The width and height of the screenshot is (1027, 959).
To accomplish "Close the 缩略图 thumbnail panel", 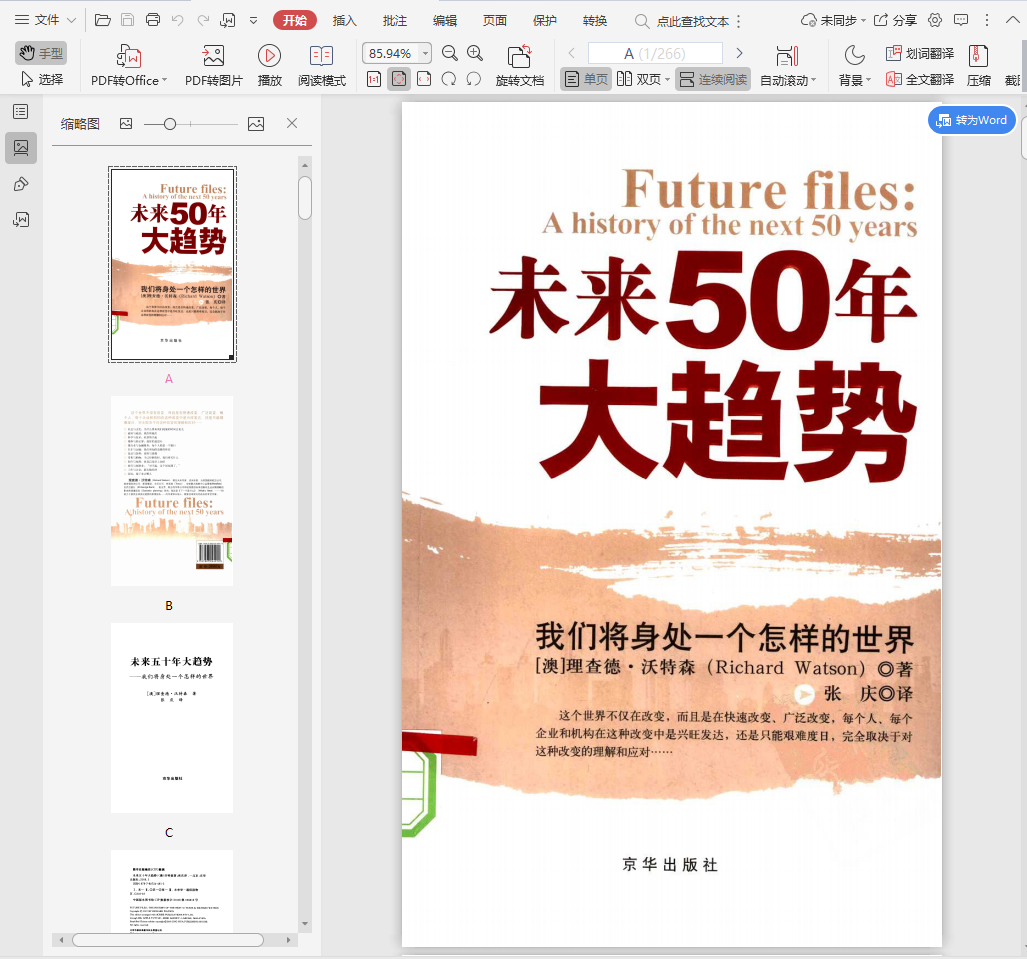I will [292, 123].
